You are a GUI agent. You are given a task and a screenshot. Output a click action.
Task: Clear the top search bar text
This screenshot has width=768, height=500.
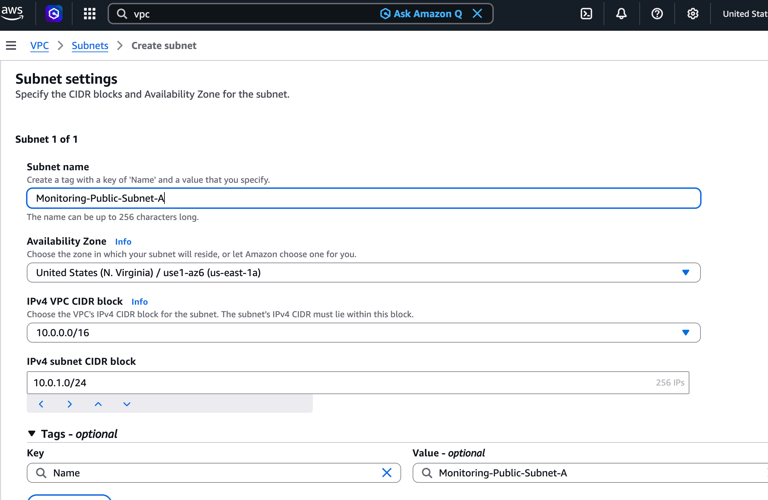[x=477, y=14]
